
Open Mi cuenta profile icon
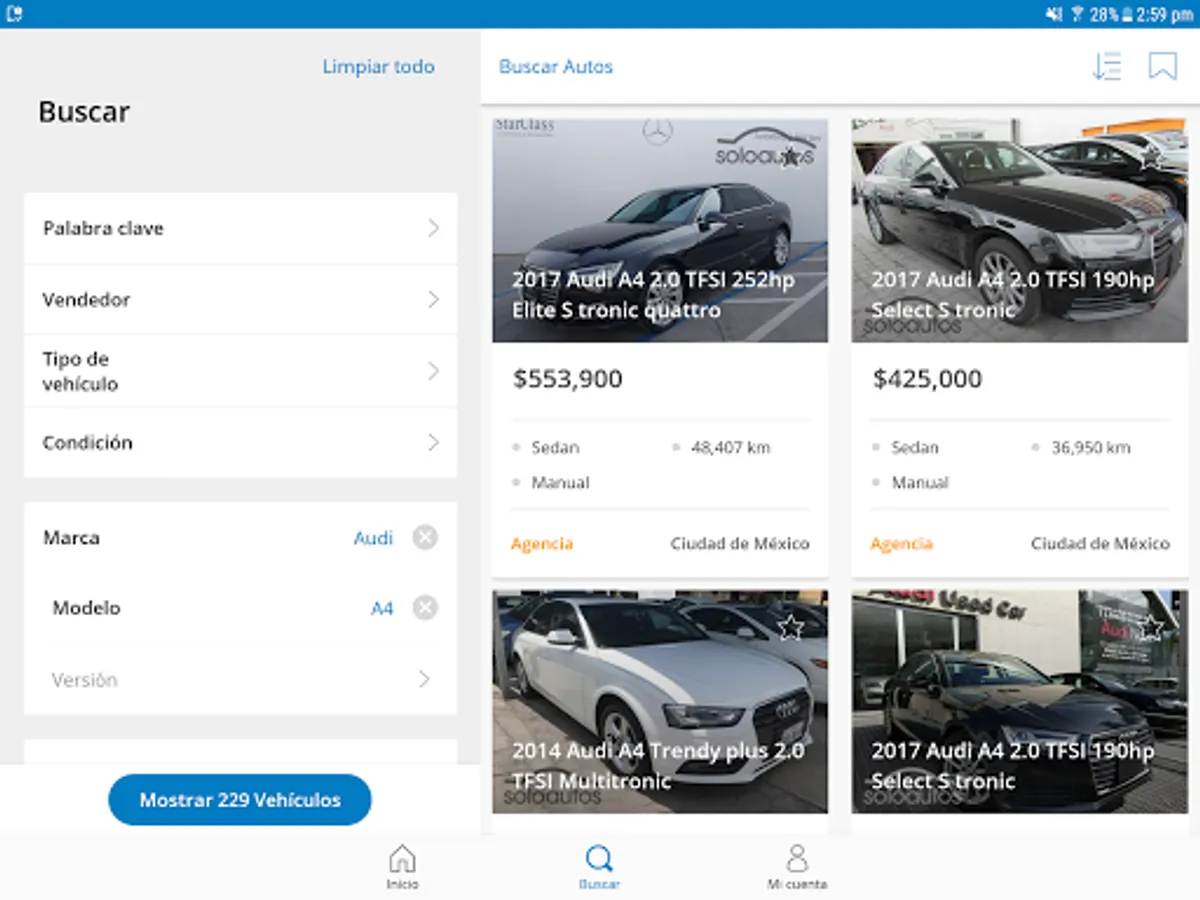tap(797, 867)
